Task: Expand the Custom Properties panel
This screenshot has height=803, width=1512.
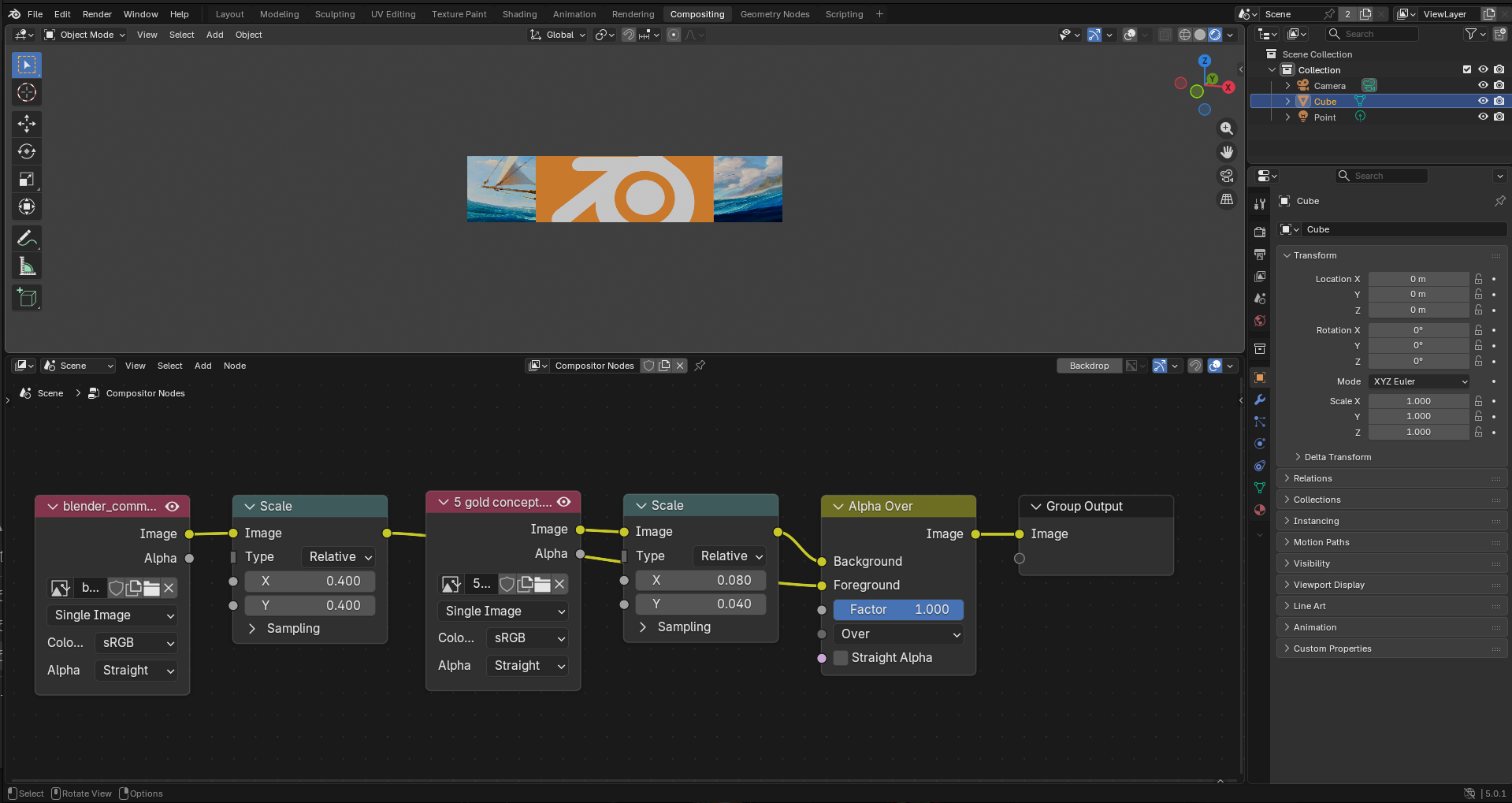Action: [1391, 649]
